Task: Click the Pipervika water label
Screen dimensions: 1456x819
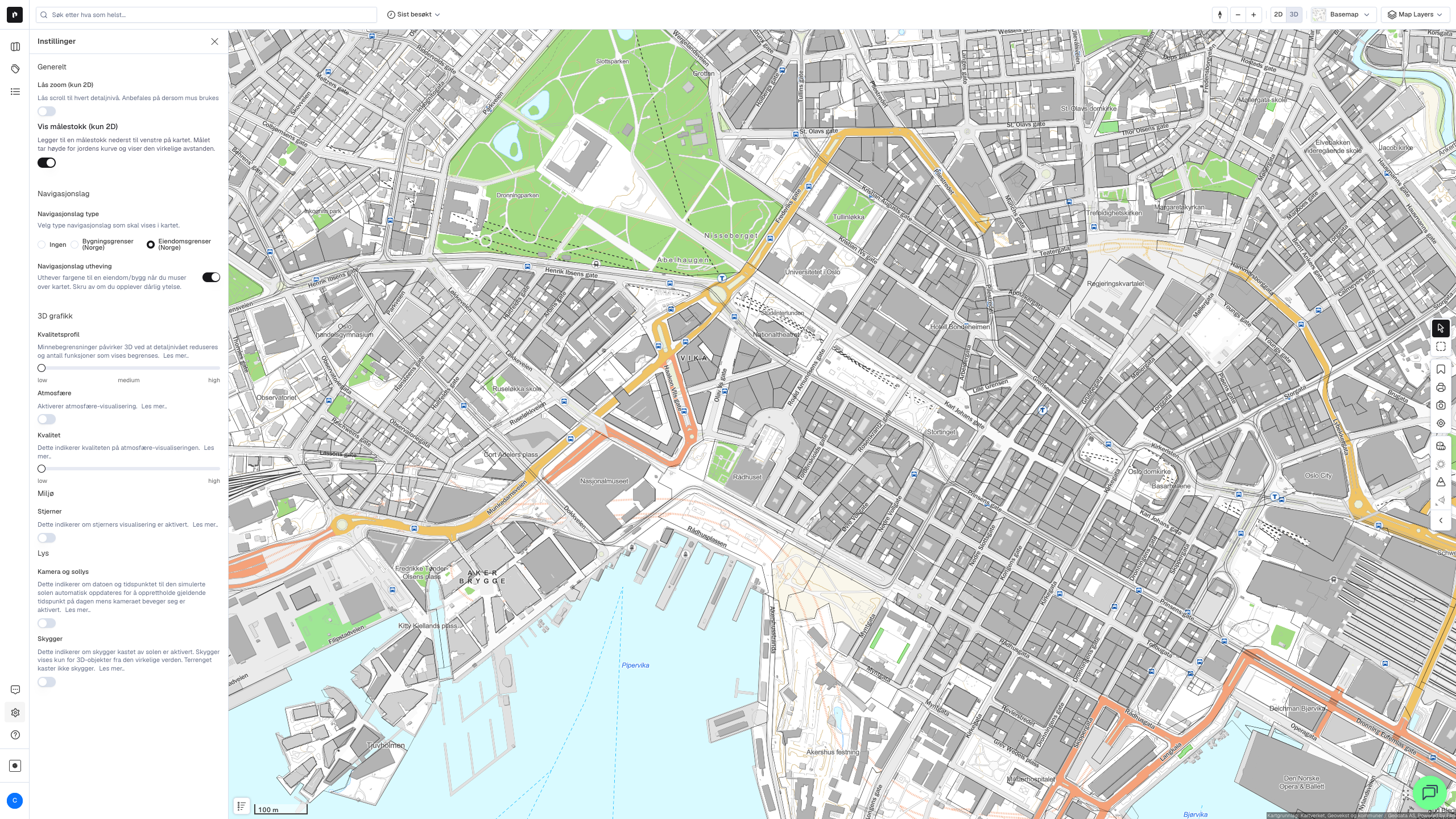Action: pyautogui.click(x=635, y=665)
